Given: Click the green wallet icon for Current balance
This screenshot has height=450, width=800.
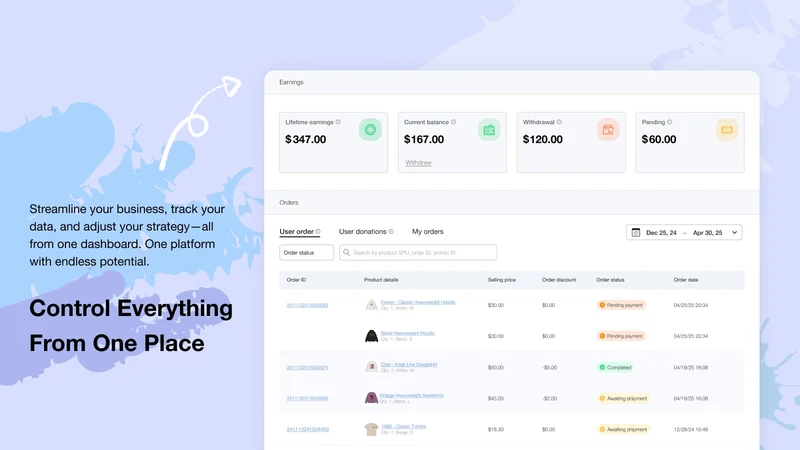Looking at the screenshot, I should pyautogui.click(x=489, y=130).
